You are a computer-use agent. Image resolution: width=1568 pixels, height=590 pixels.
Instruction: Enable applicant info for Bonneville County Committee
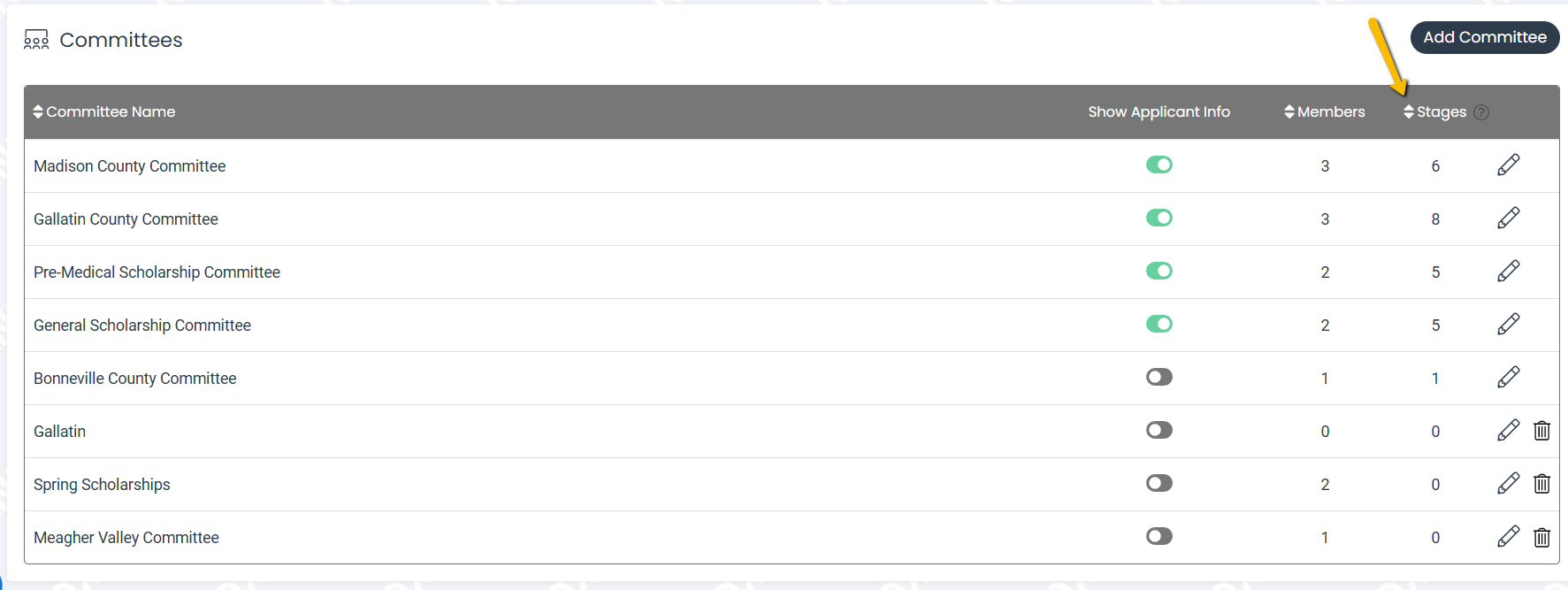[1159, 377]
